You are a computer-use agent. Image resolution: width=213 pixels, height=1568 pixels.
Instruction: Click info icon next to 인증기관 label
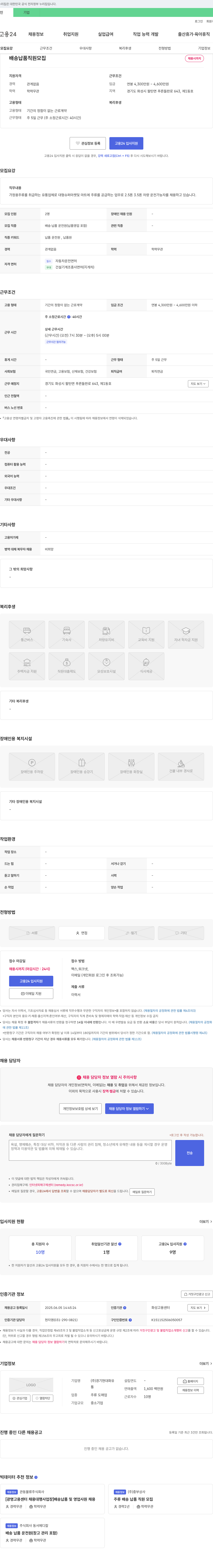click(x=125, y=1308)
